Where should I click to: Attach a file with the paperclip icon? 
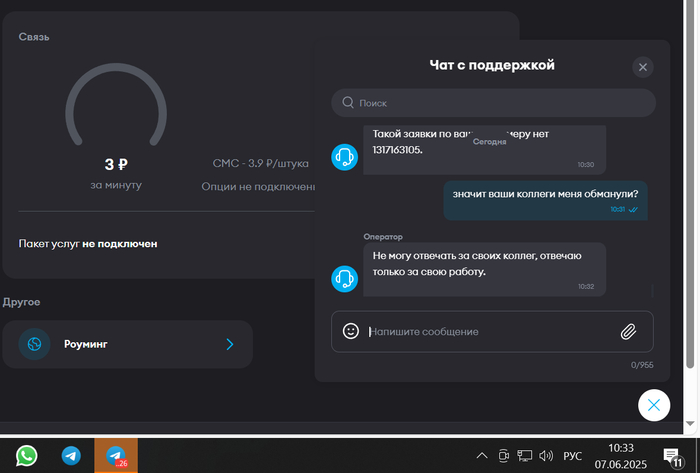pos(628,331)
